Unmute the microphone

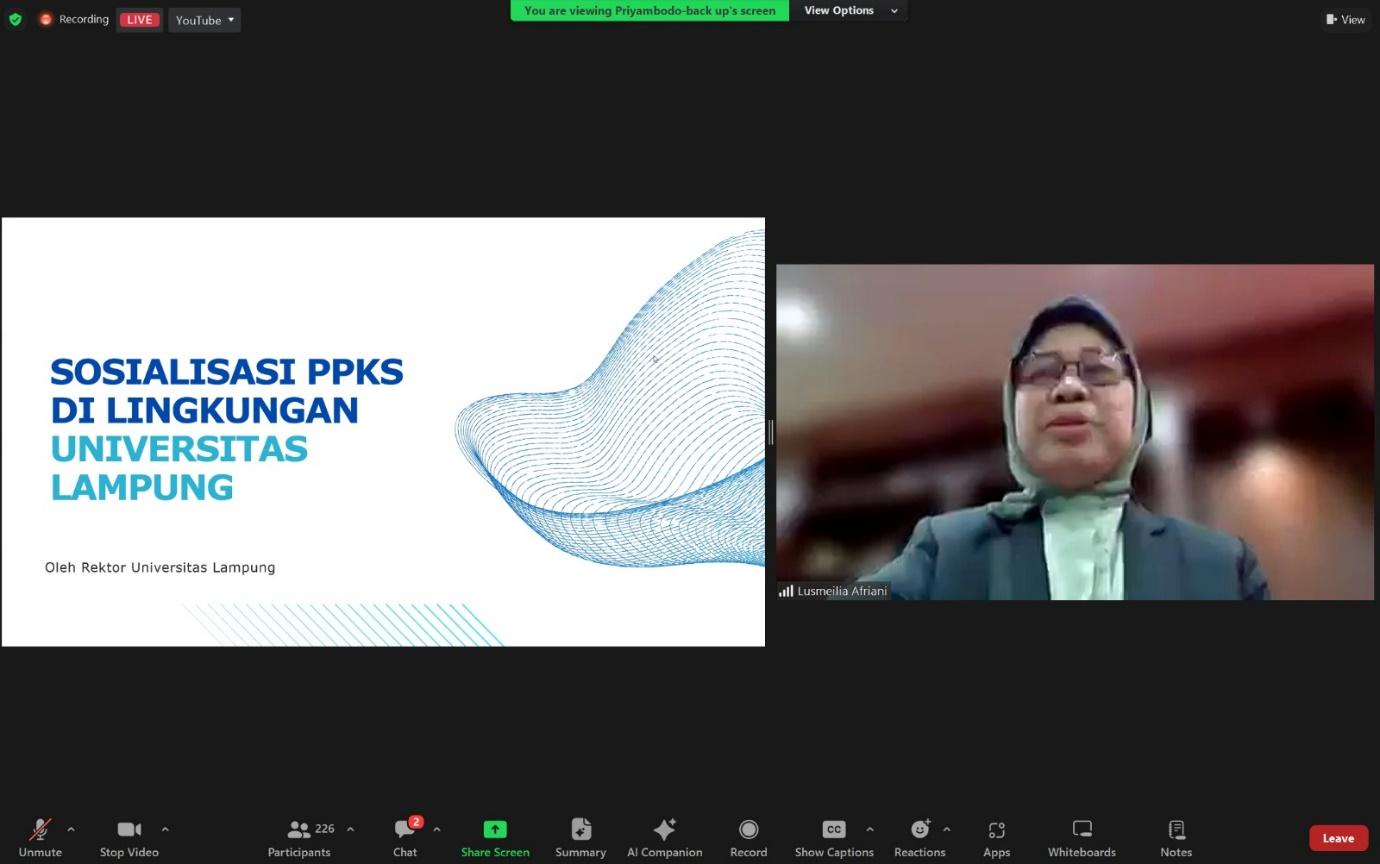click(40, 837)
